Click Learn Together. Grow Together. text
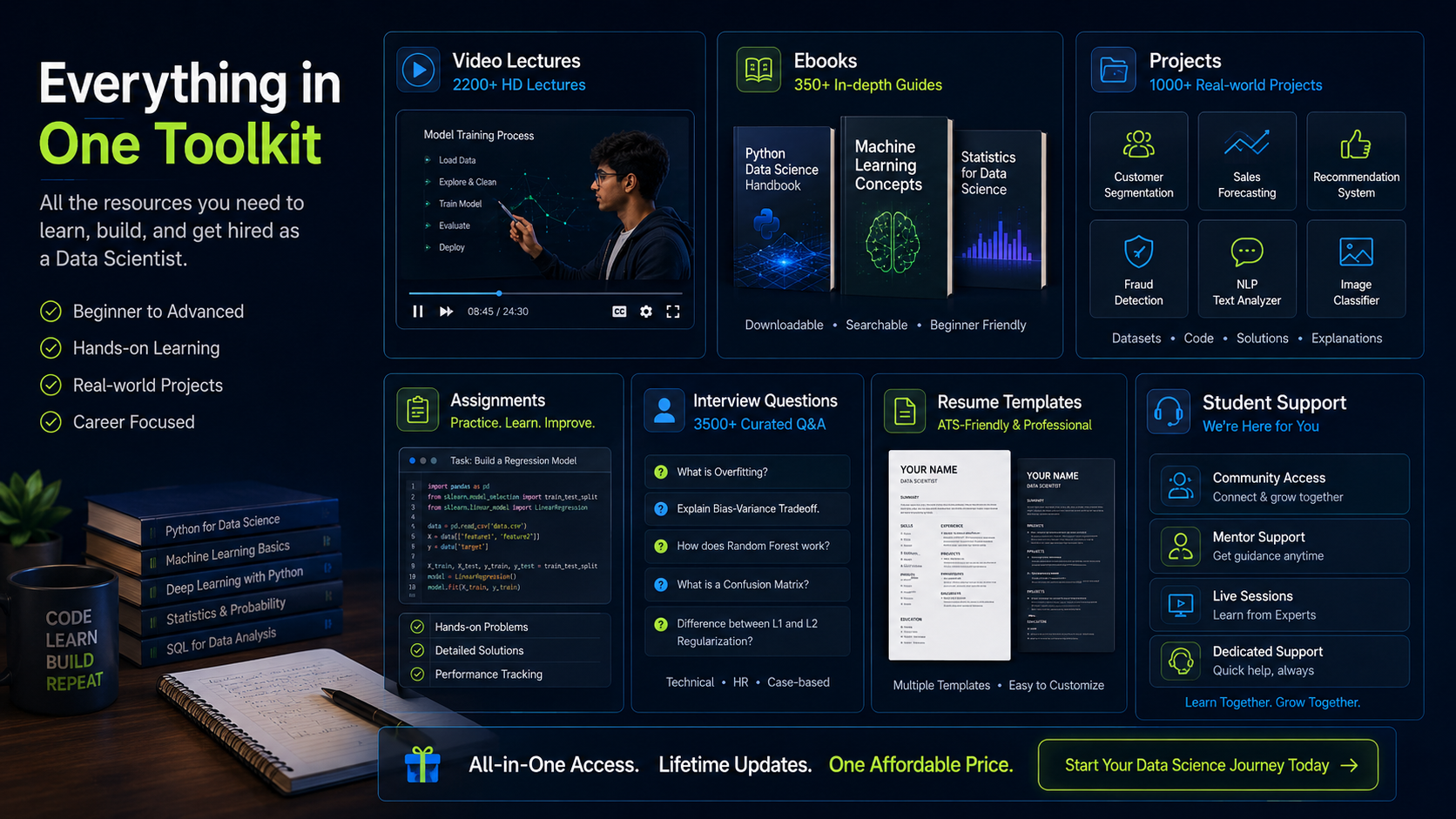The width and height of the screenshot is (1456, 819). tap(1272, 702)
